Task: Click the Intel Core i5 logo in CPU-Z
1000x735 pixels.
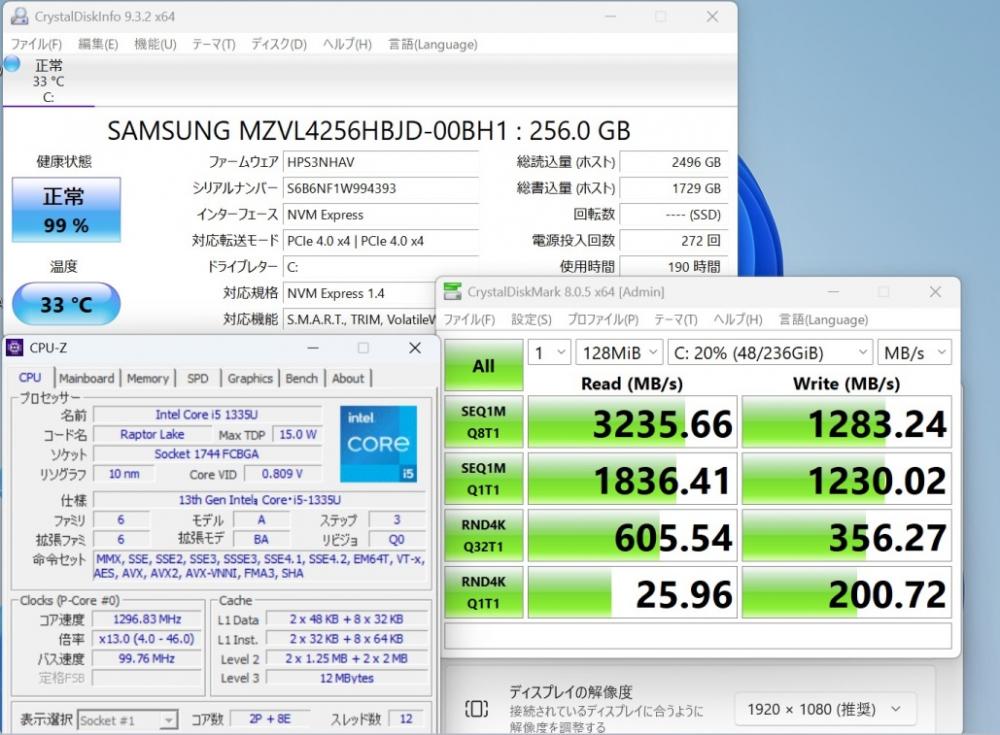Action: tap(378, 444)
